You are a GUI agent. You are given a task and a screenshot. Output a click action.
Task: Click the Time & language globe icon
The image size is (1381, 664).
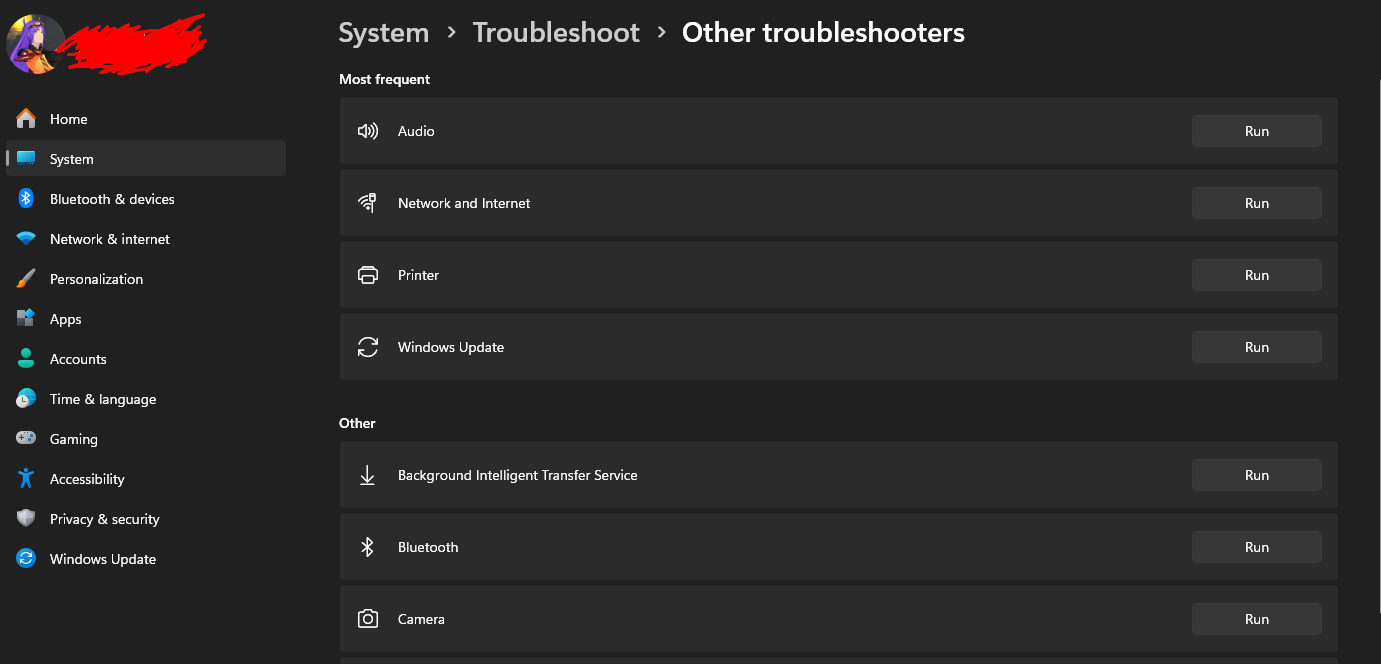pos(26,399)
